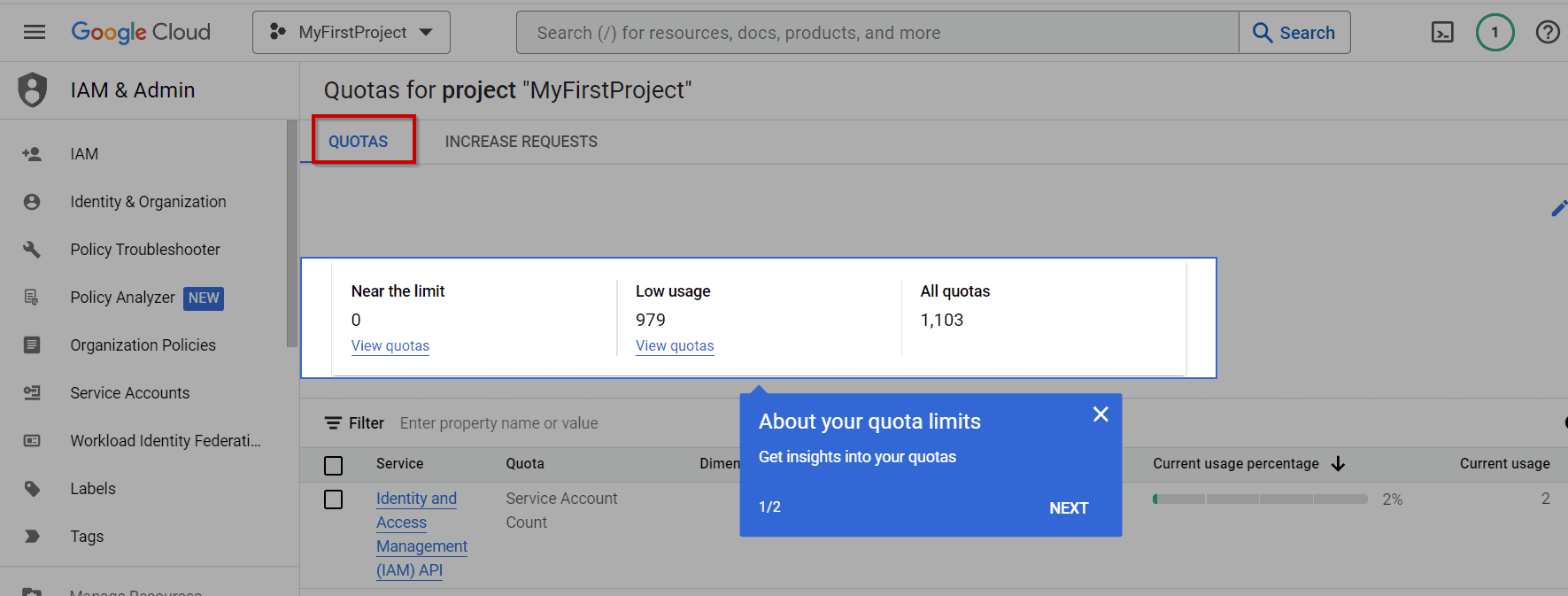This screenshot has width=1568, height=596.
Task: Switch to the INCREASE REQUESTS tab
Action: point(521,142)
